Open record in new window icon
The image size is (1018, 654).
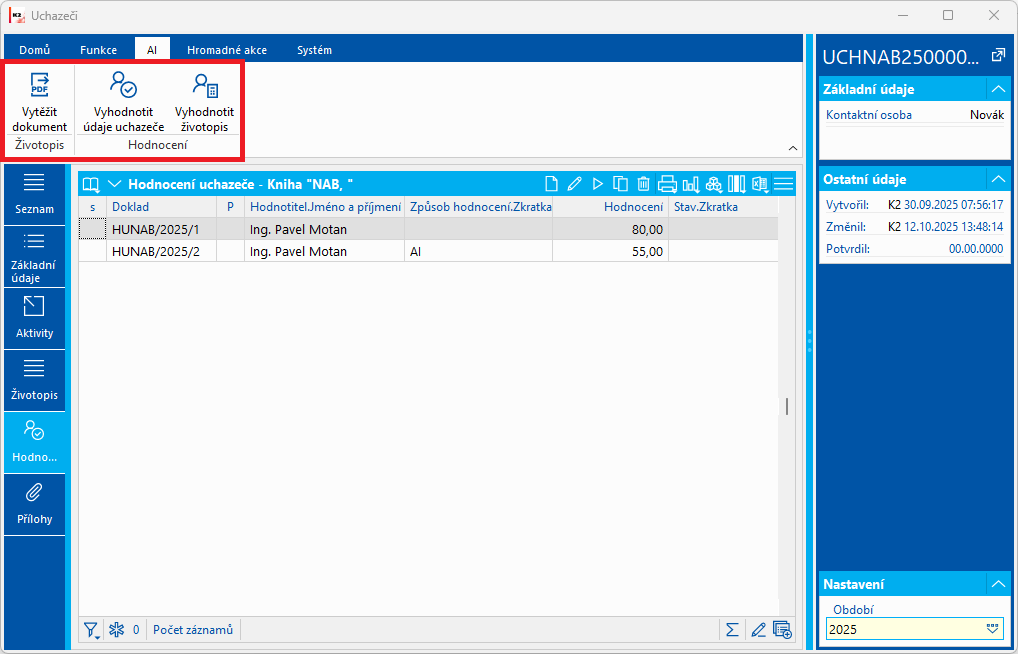[x=998, y=57]
